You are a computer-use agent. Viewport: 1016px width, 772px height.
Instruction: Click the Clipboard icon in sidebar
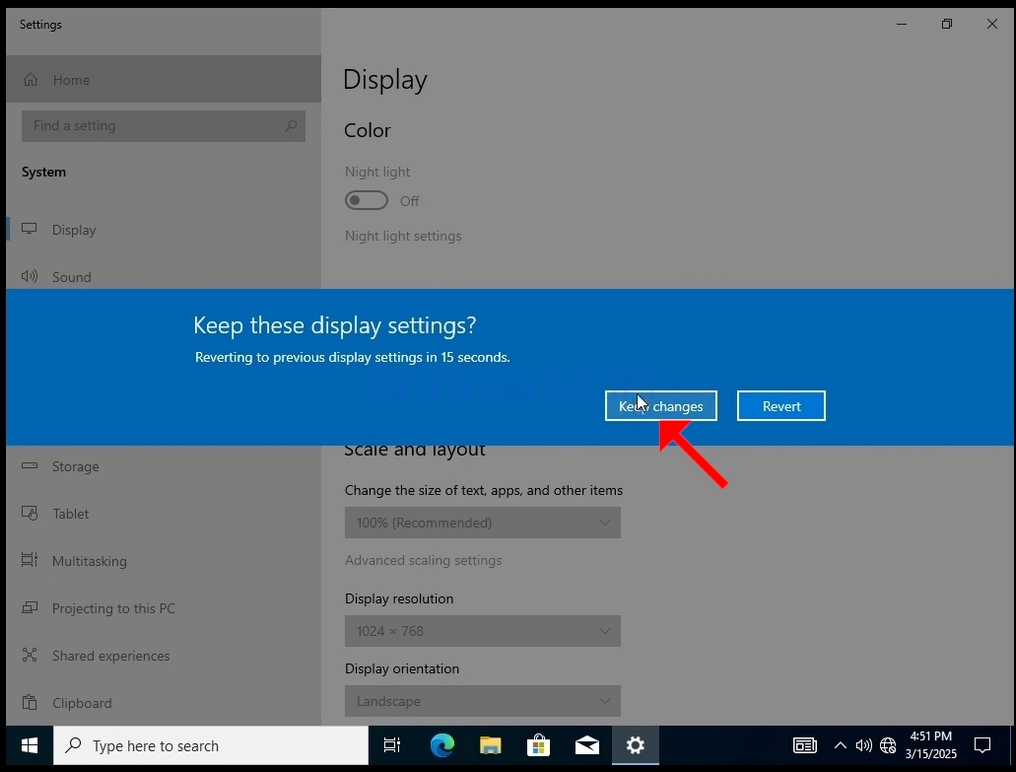click(29, 702)
